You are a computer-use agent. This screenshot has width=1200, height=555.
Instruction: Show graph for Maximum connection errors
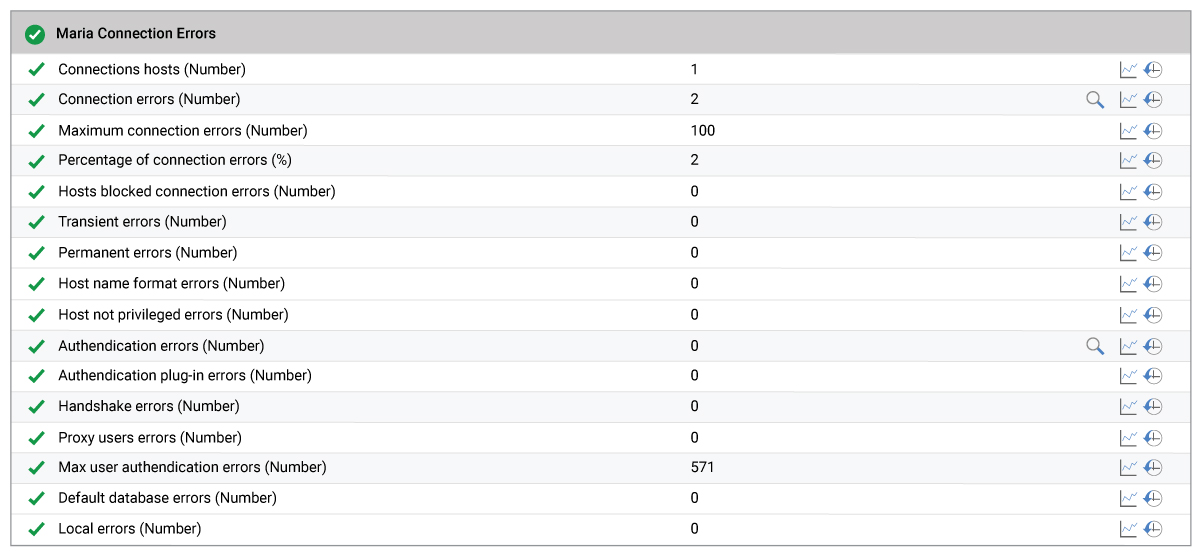[x=1128, y=130]
